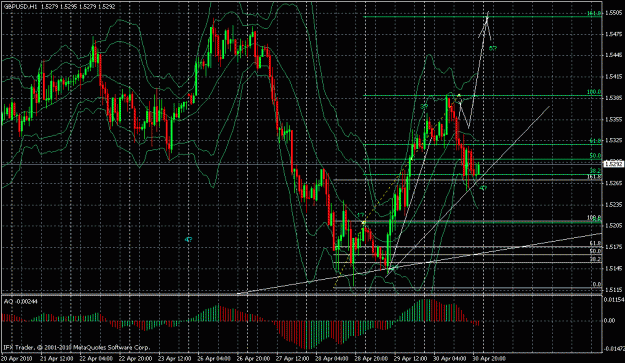Image resolution: width=625 pixels, height=363 pixels.
Task: Click price axis label 1.5505
Action: (614, 13)
